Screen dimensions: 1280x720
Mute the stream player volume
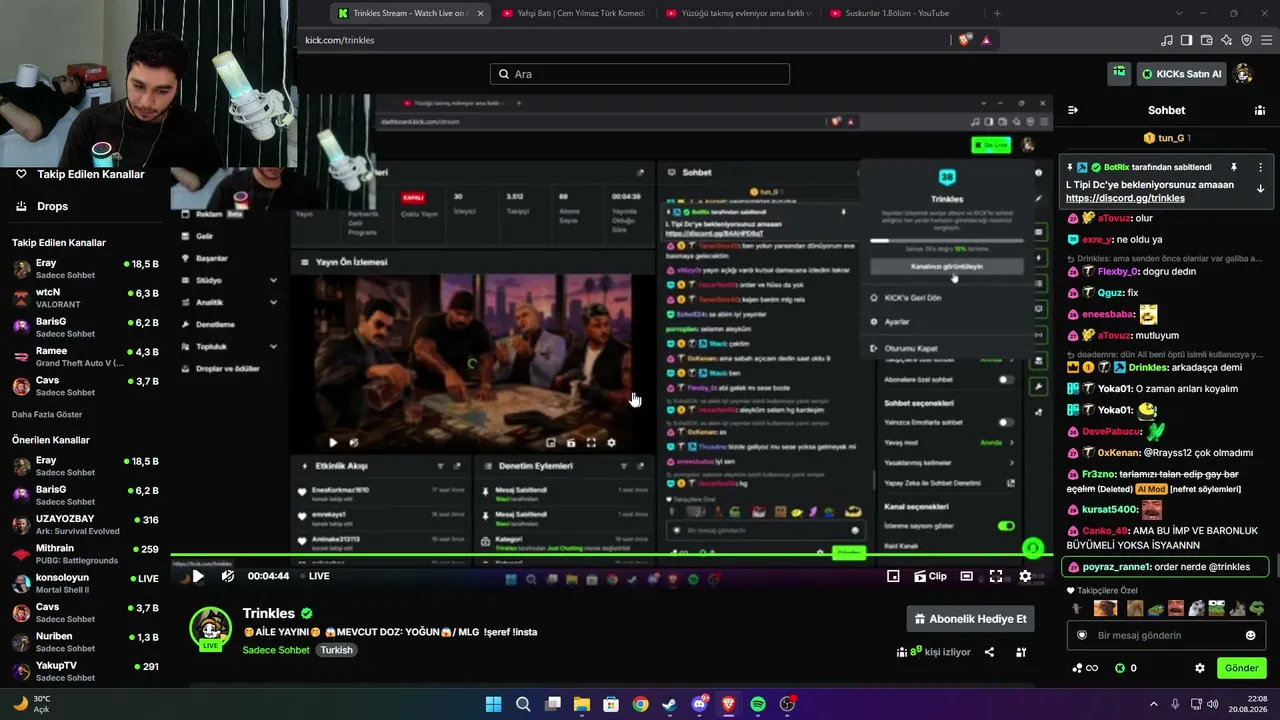228,576
